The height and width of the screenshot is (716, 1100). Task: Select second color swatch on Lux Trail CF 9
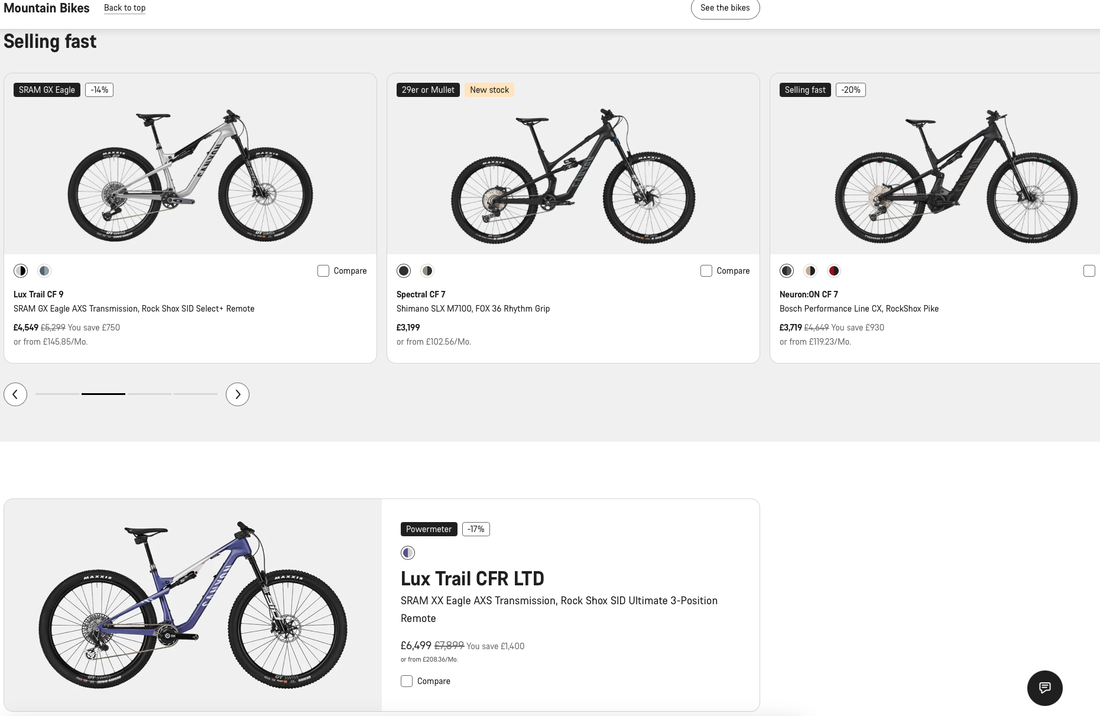44,271
